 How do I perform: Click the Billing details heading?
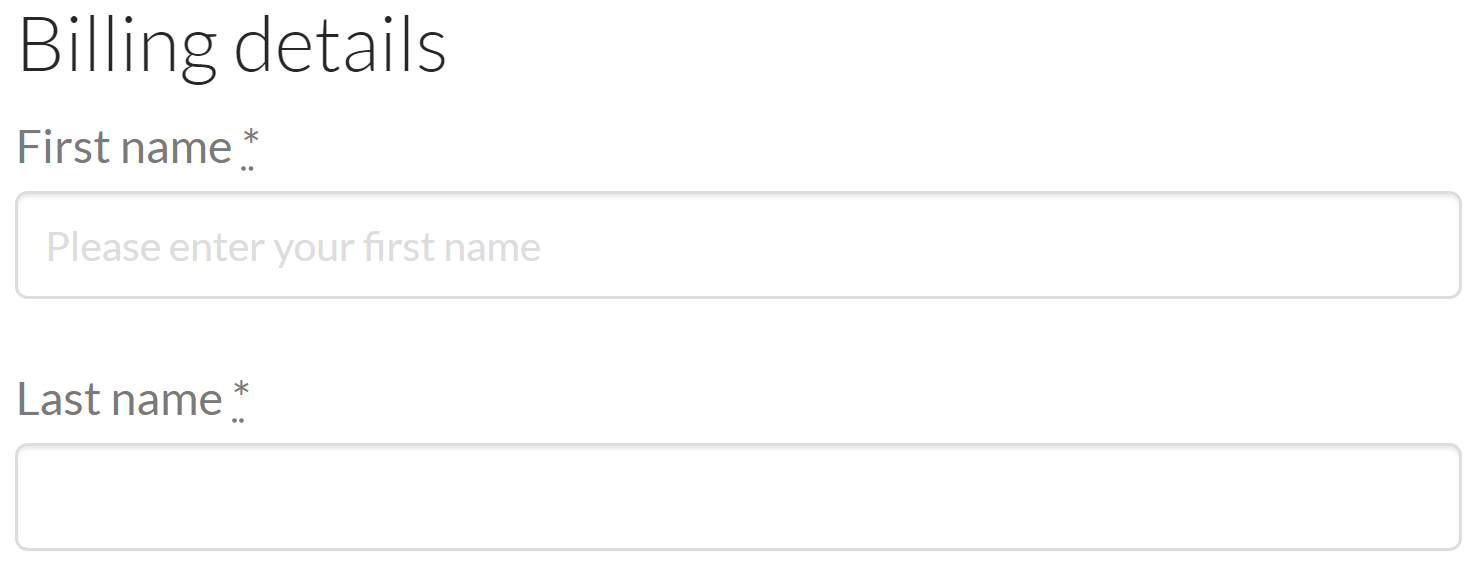coord(232,43)
